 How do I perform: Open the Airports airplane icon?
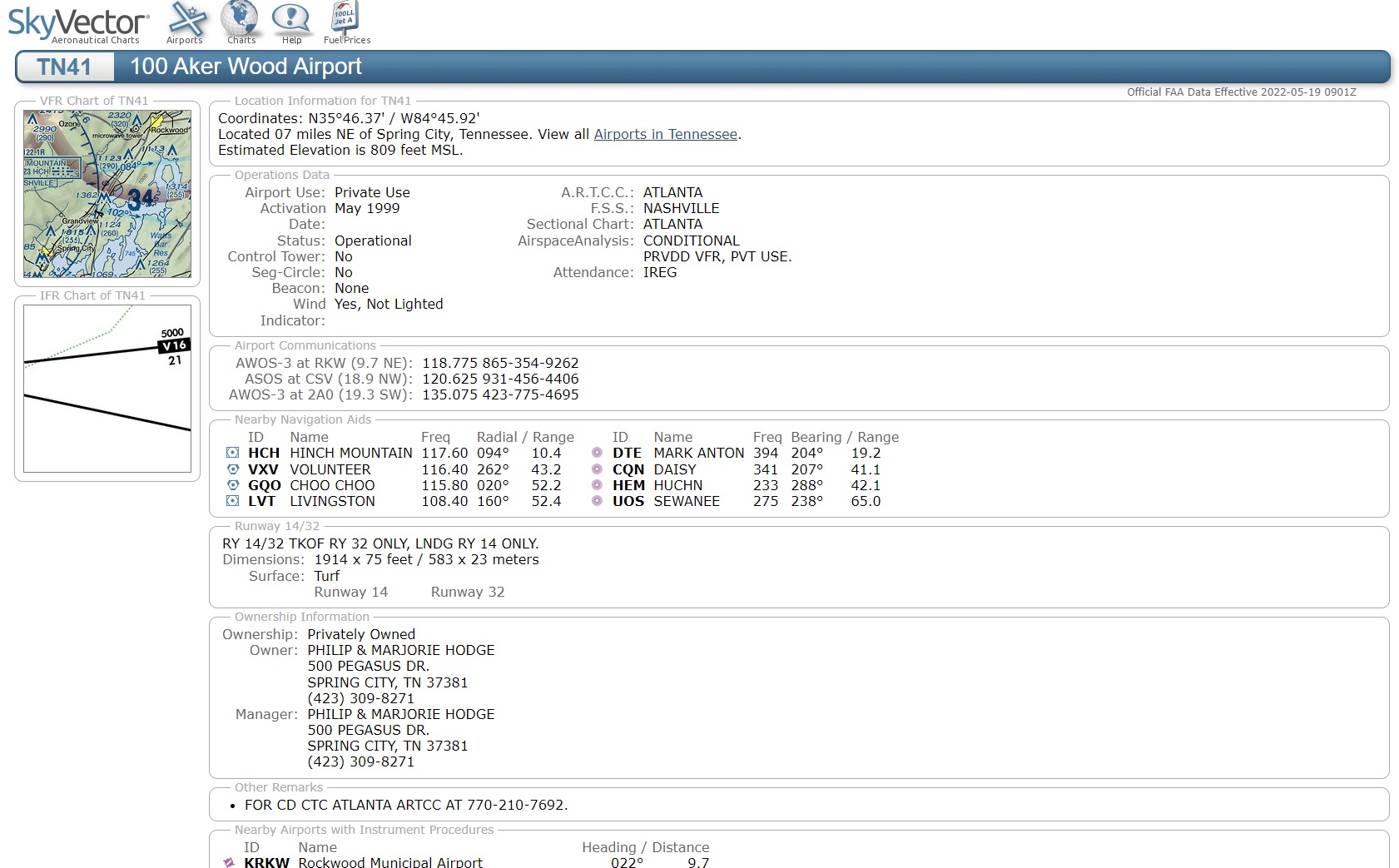(x=186, y=20)
